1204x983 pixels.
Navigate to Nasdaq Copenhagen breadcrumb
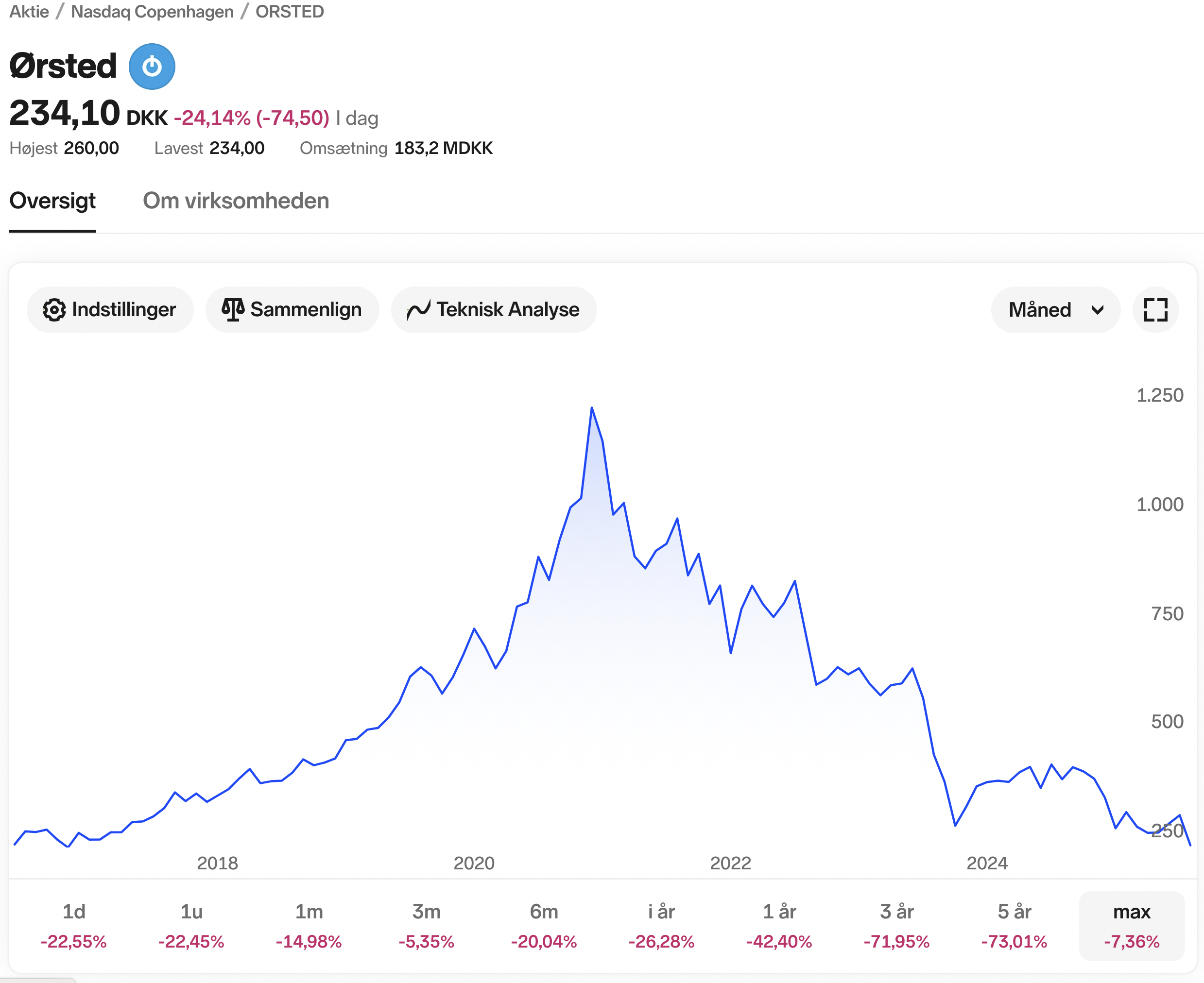tap(152, 12)
